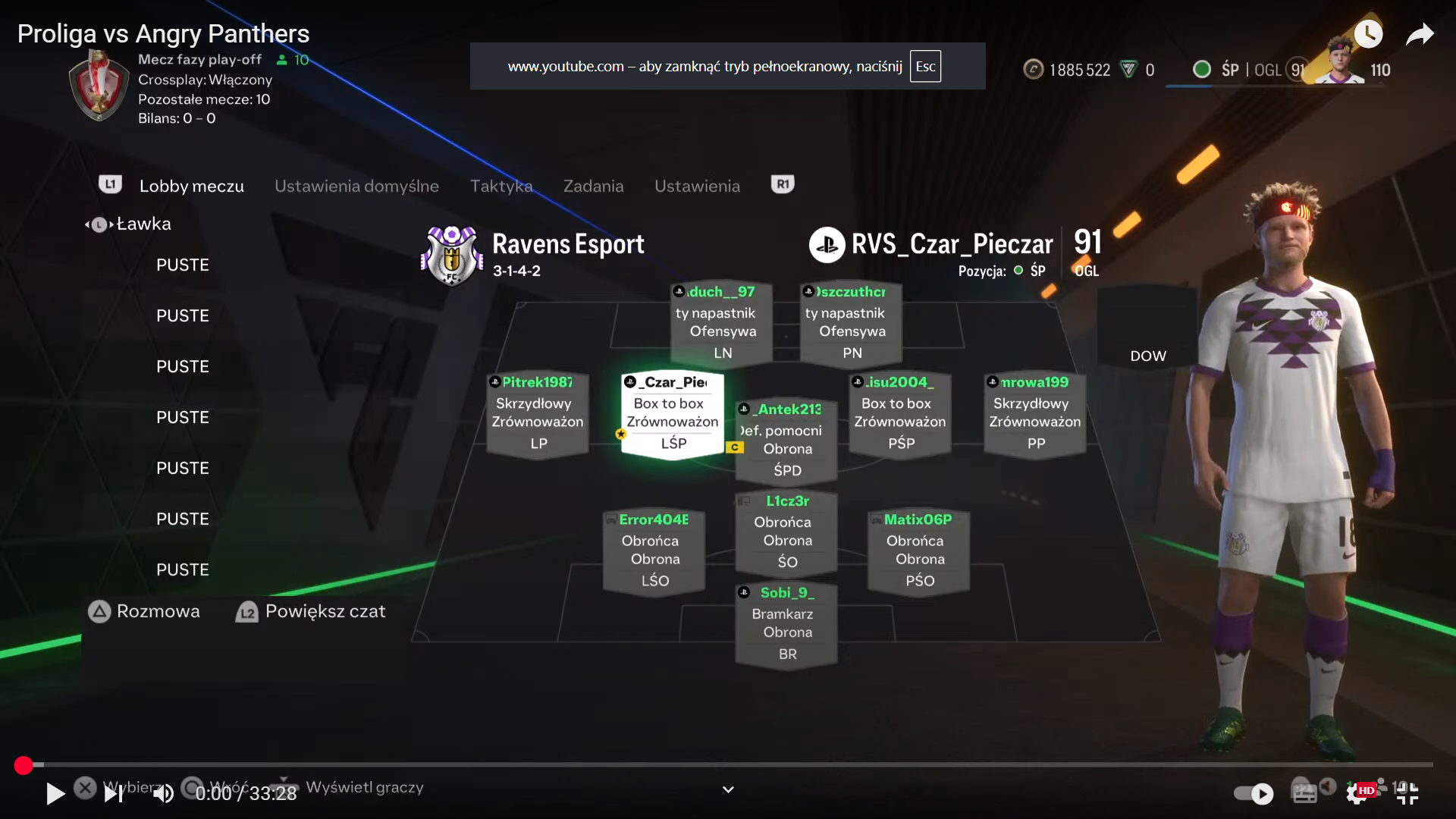Viewport: 1456px width, 819px height.
Task: Click the yellow captain C badge
Action: click(734, 447)
